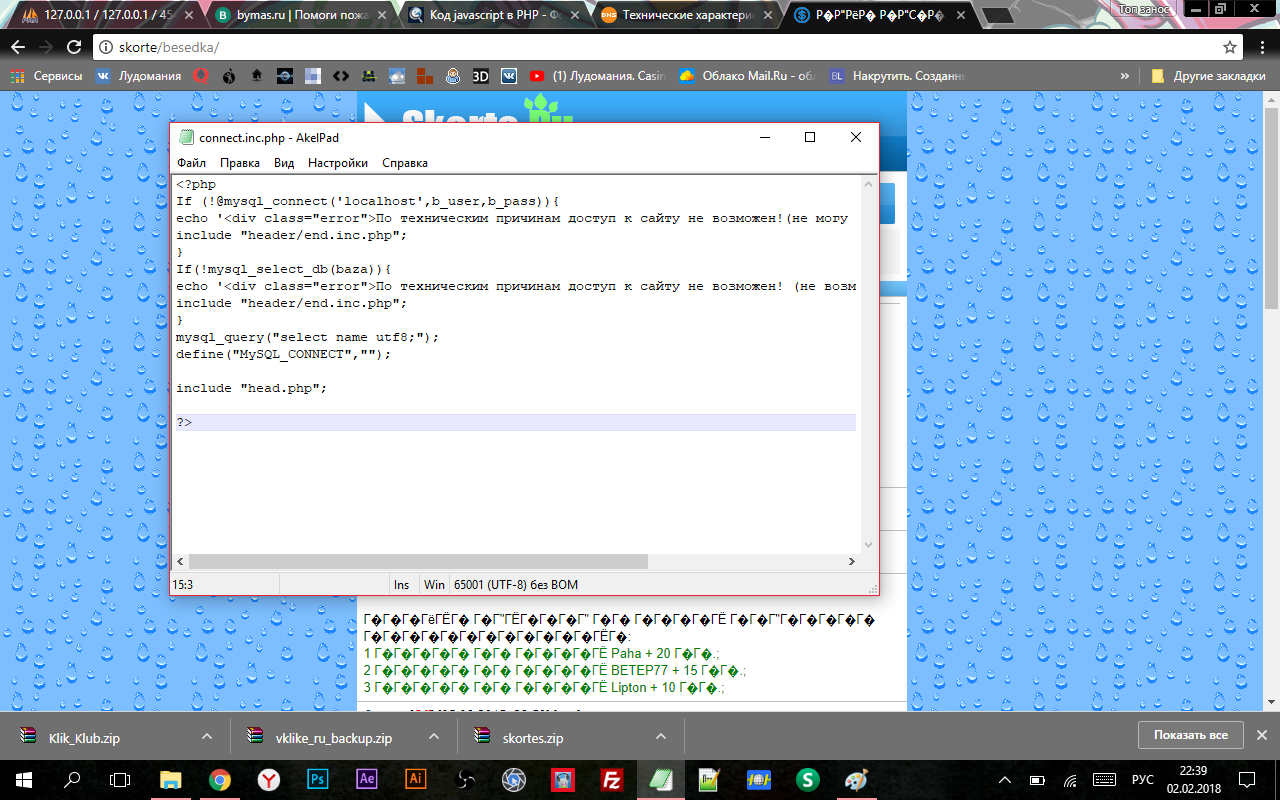This screenshot has height=800, width=1280.
Task: Open the YouTube 'Лудомания. Casino' bookmark
Action: (597, 76)
